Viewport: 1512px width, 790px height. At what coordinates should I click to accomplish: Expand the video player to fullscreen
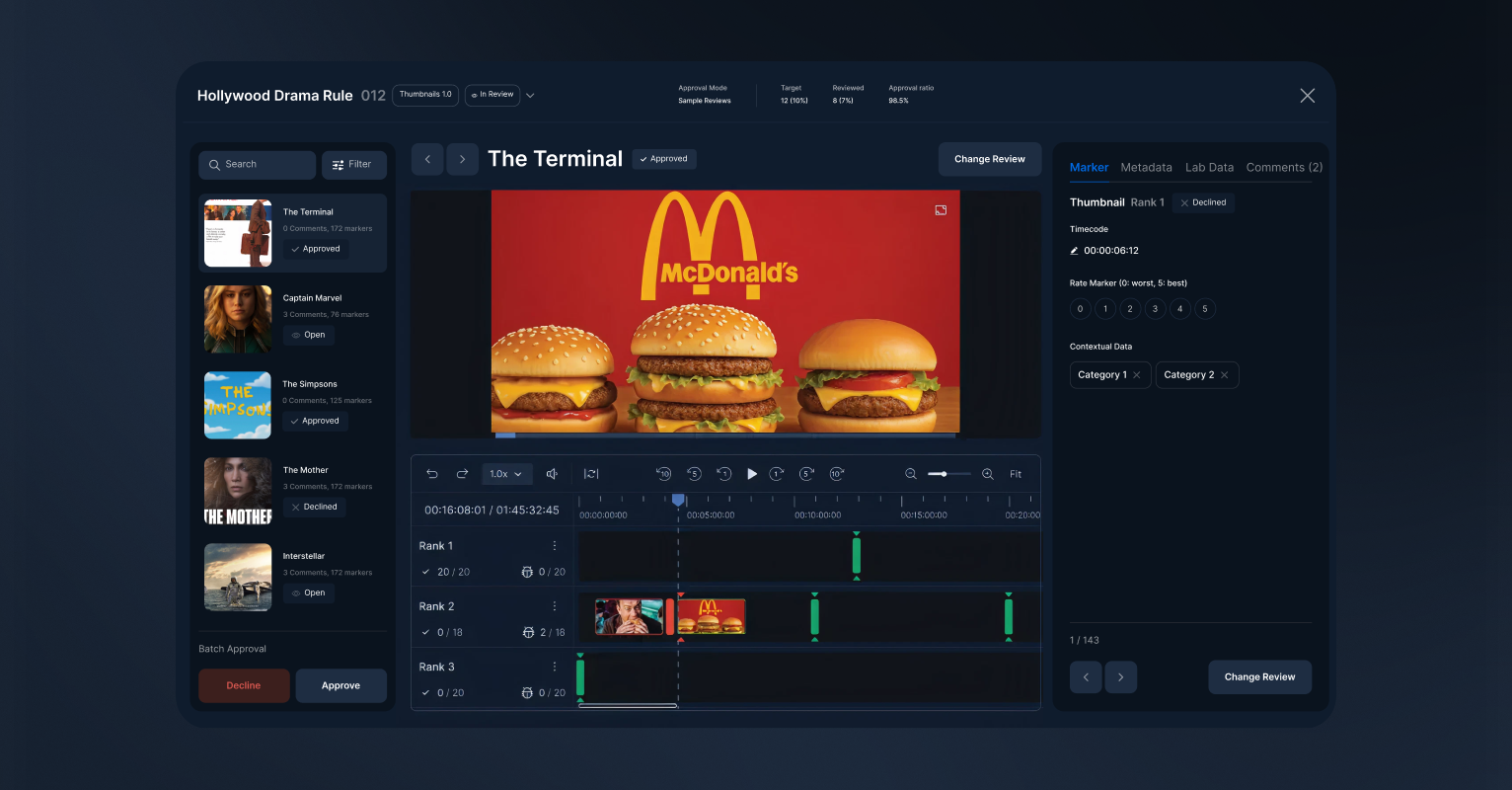point(941,210)
